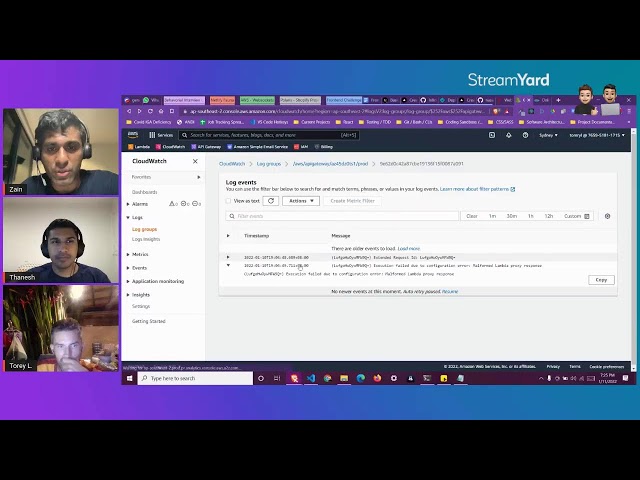Expand the Insights navigation section
Screen dimensions: 640x480
[x=128, y=295]
